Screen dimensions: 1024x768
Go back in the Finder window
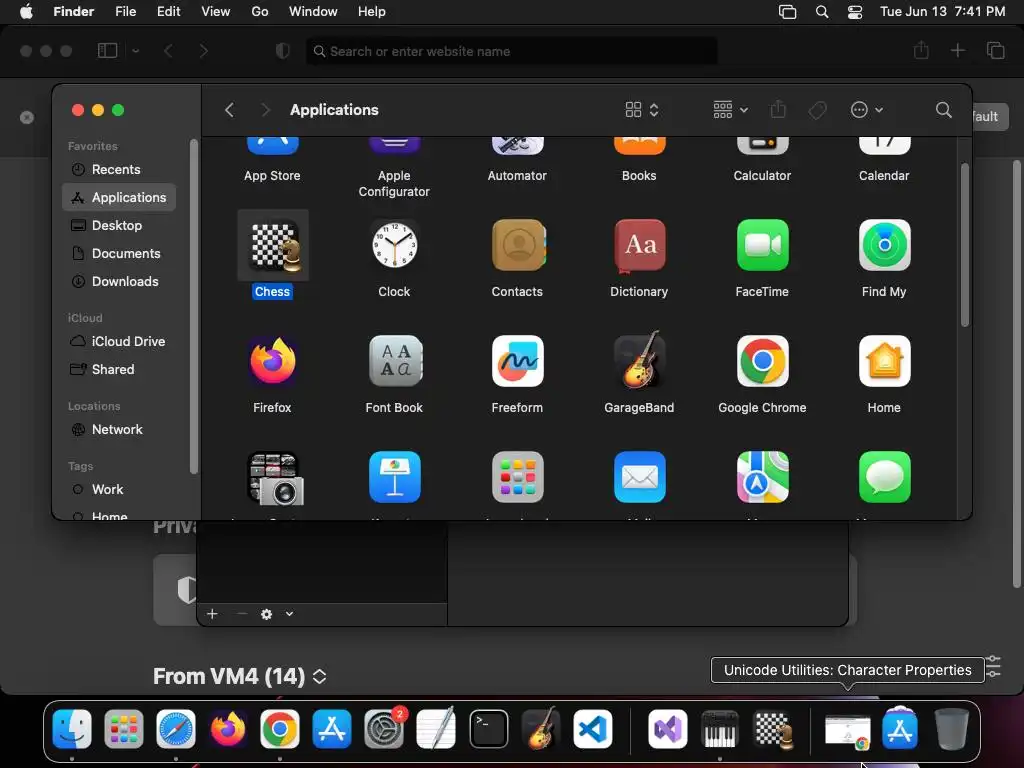coord(229,110)
